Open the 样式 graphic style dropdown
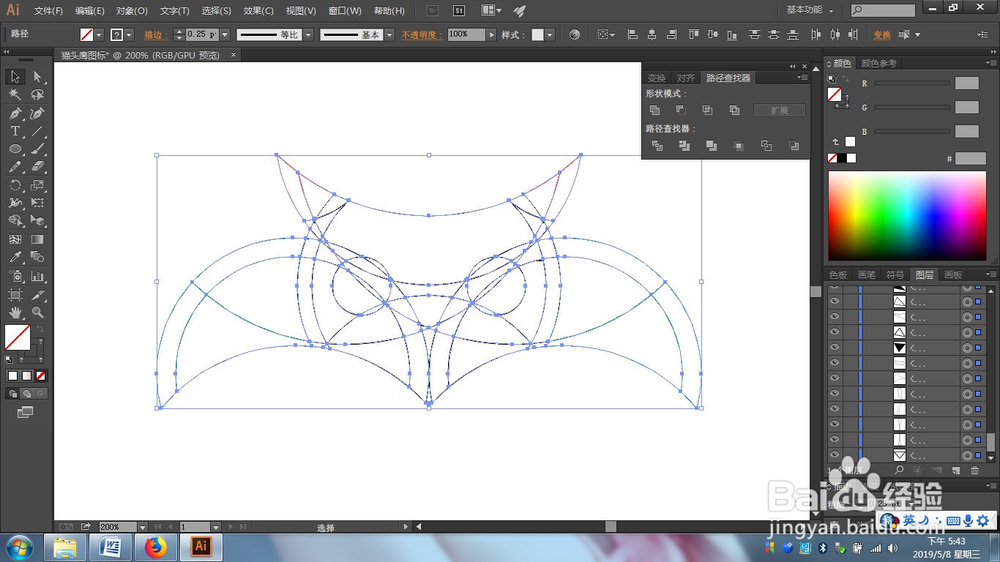The image size is (1000, 562). pos(550,35)
